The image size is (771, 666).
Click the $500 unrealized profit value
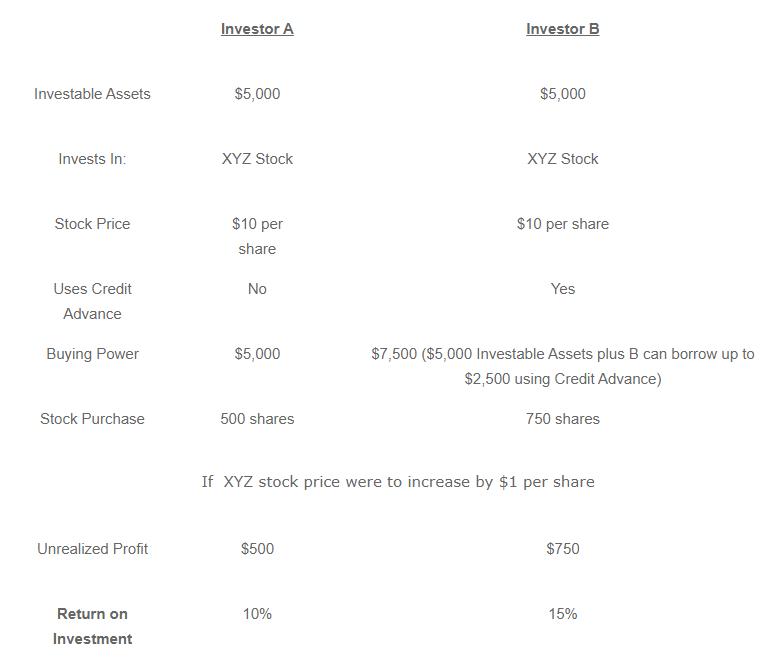257,549
